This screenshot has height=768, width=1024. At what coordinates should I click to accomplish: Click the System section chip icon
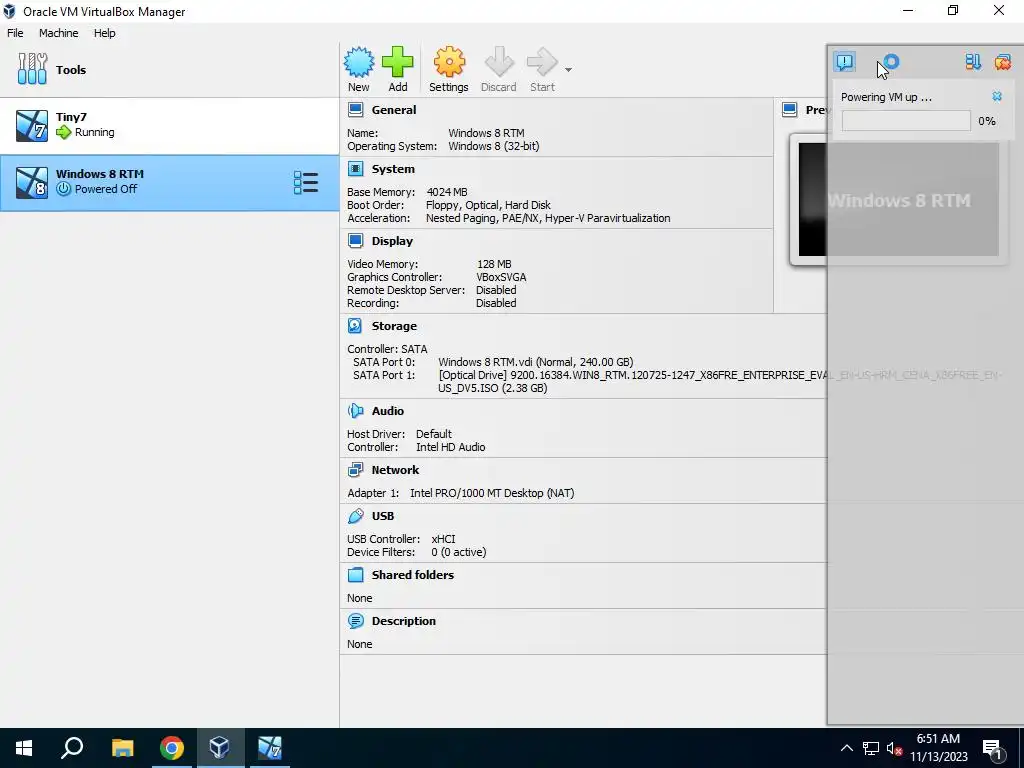coord(355,169)
